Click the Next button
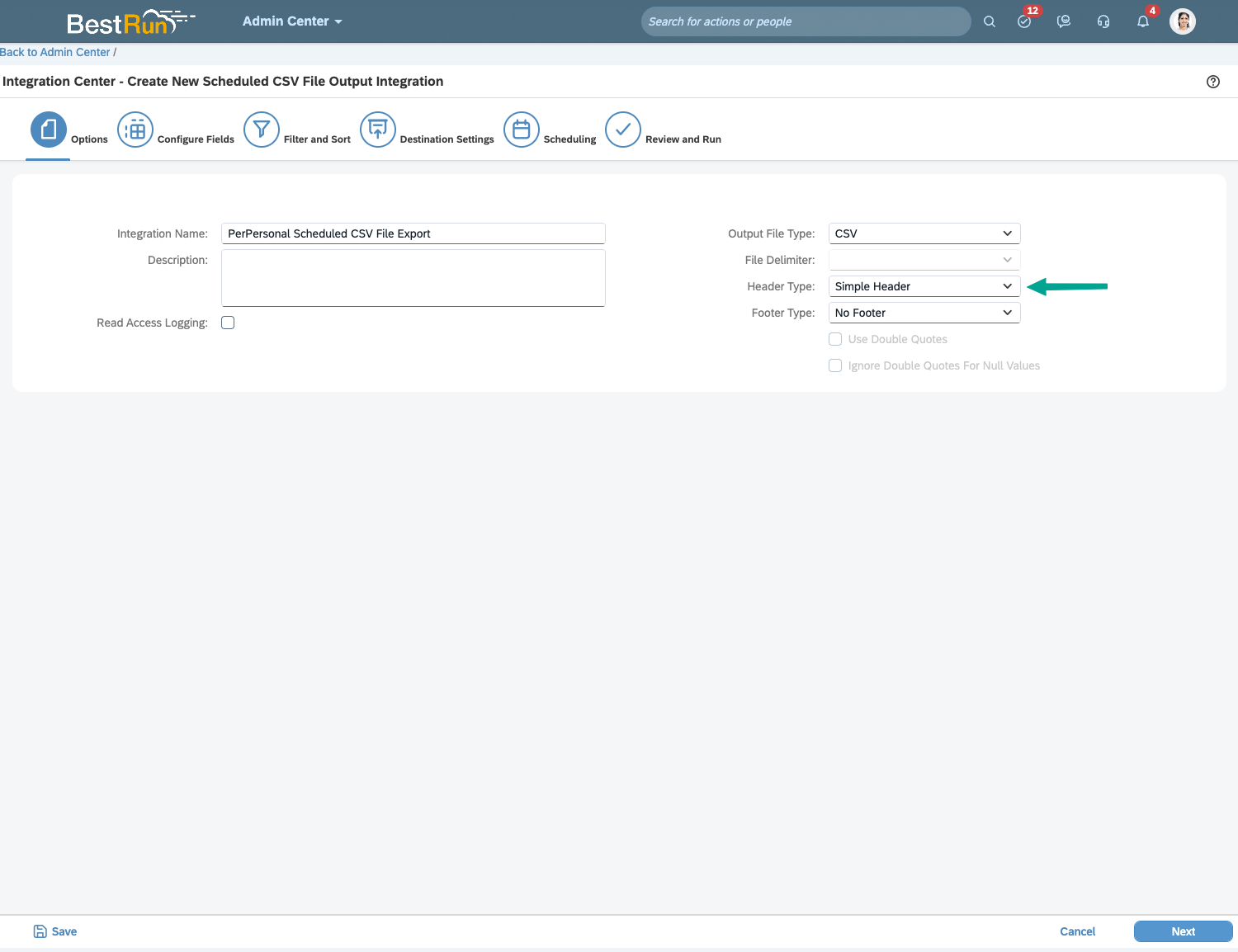Viewport: 1238px width, 952px height. click(1183, 931)
